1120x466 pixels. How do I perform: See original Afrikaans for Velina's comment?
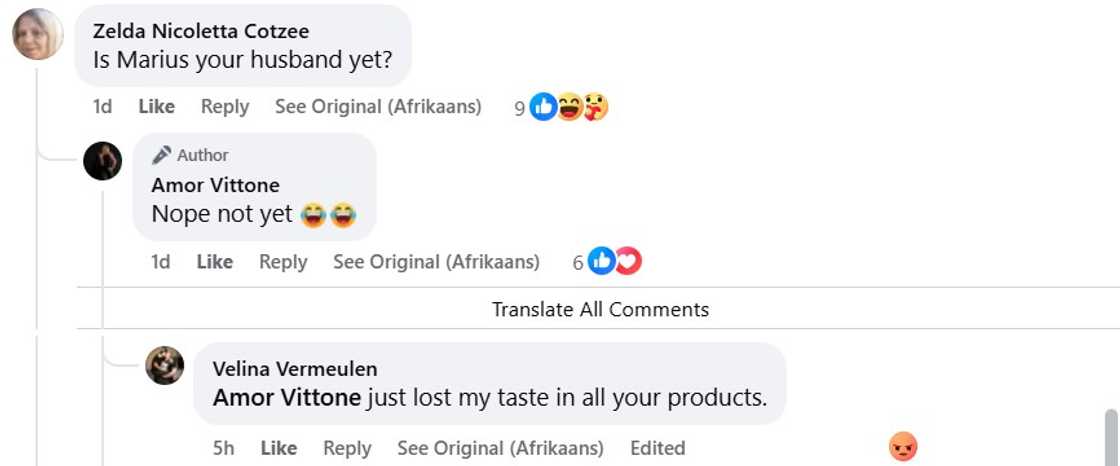tap(500, 448)
